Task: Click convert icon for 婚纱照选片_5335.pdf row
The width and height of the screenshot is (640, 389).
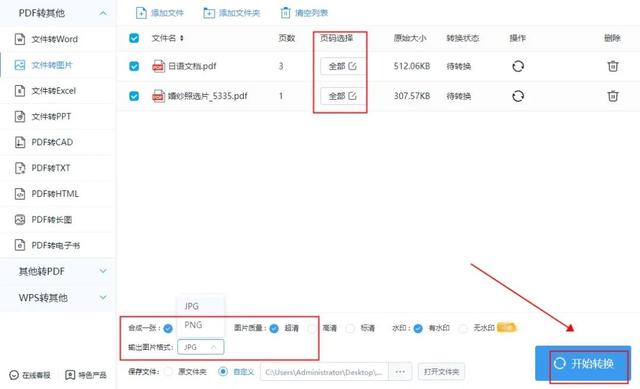Action: click(x=518, y=96)
